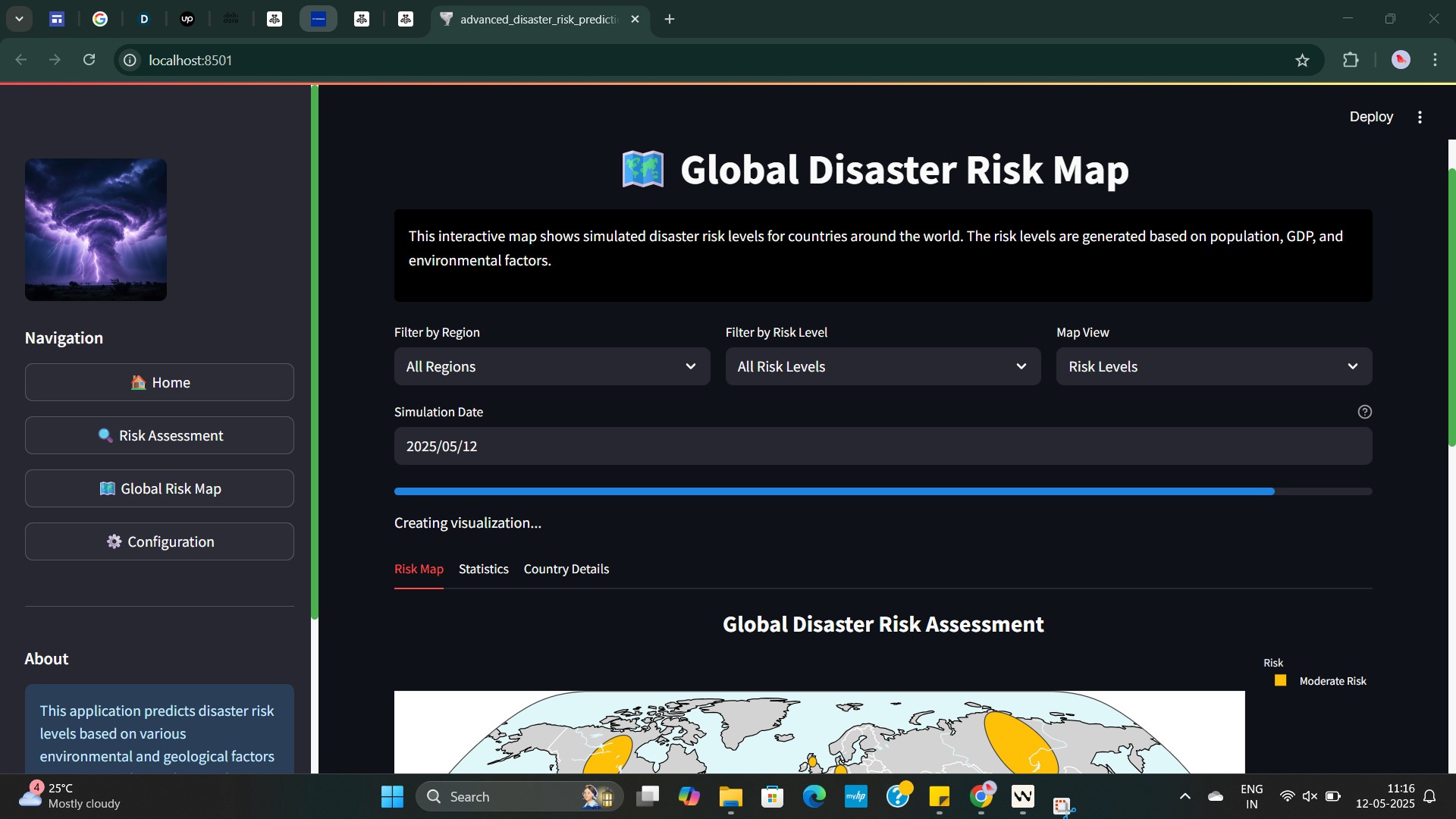The height and width of the screenshot is (819, 1456).
Task: Reload the localhost page
Action: coord(89,60)
